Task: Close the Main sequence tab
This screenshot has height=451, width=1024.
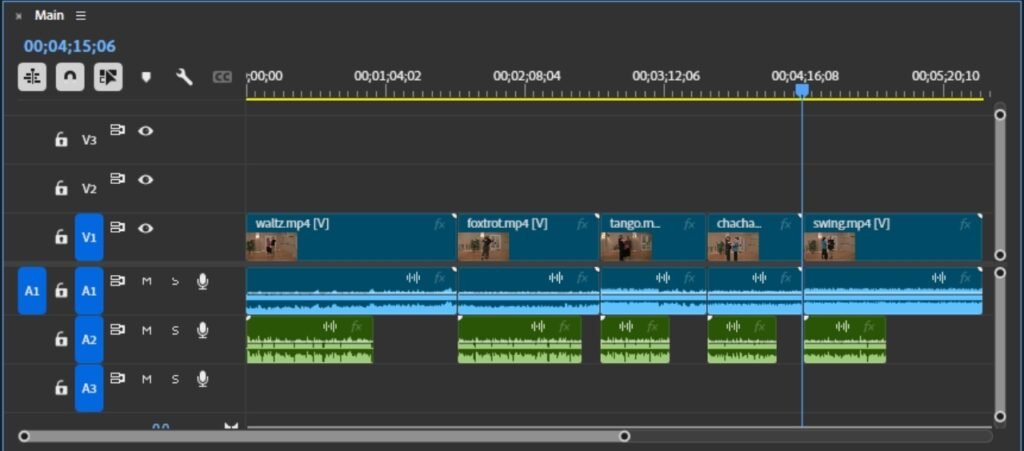Action: click(x=18, y=16)
